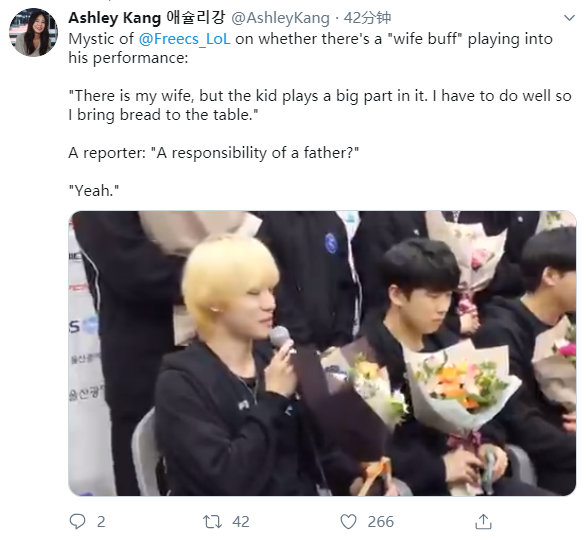Play the embedded interview video

pyautogui.click(x=322, y=353)
